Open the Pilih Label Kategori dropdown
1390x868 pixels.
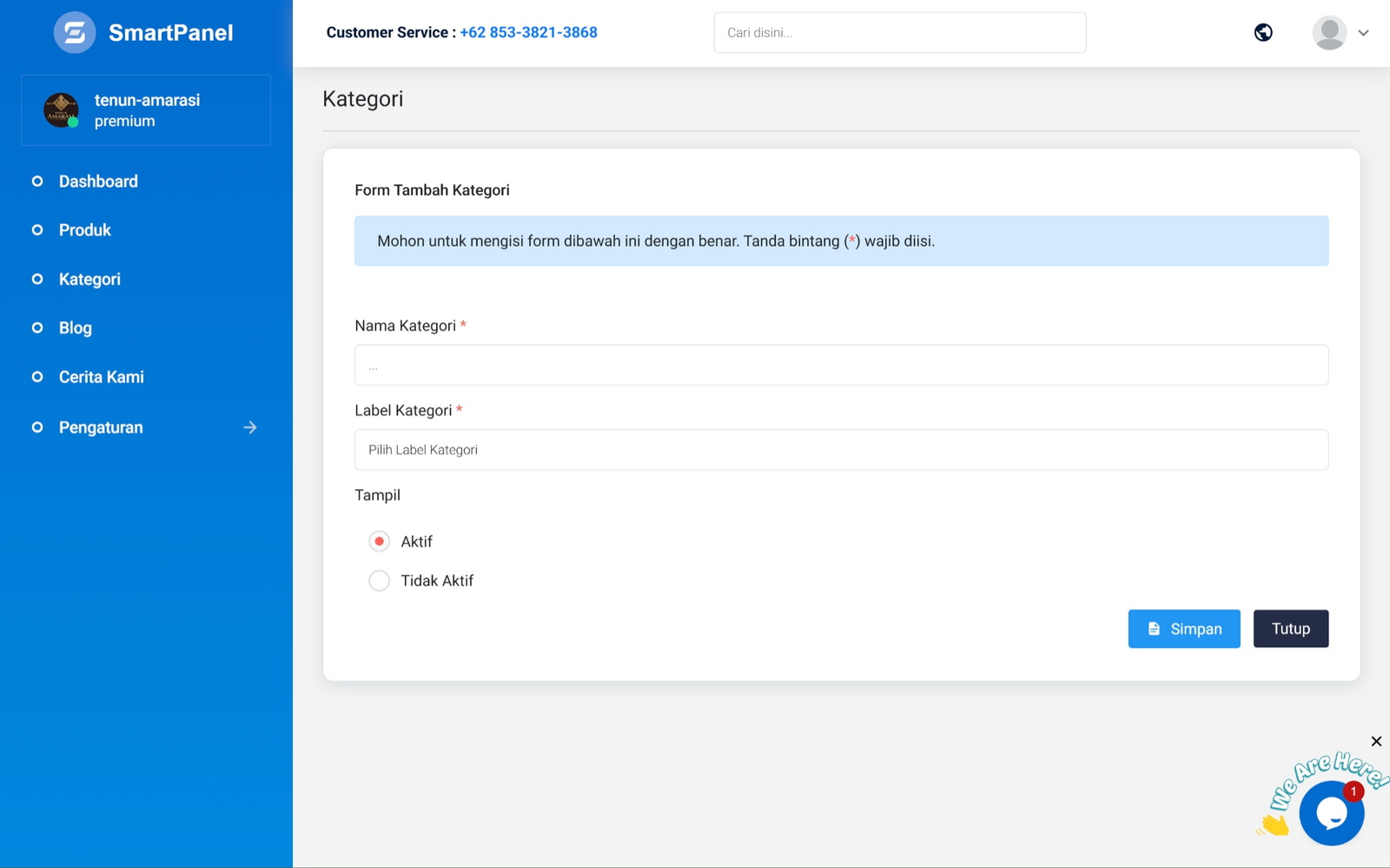point(841,450)
